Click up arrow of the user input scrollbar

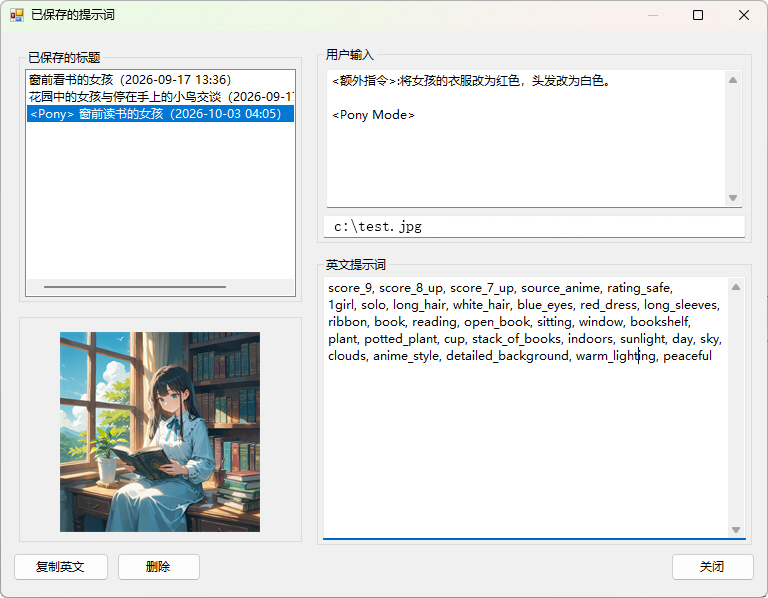coord(733,80)
